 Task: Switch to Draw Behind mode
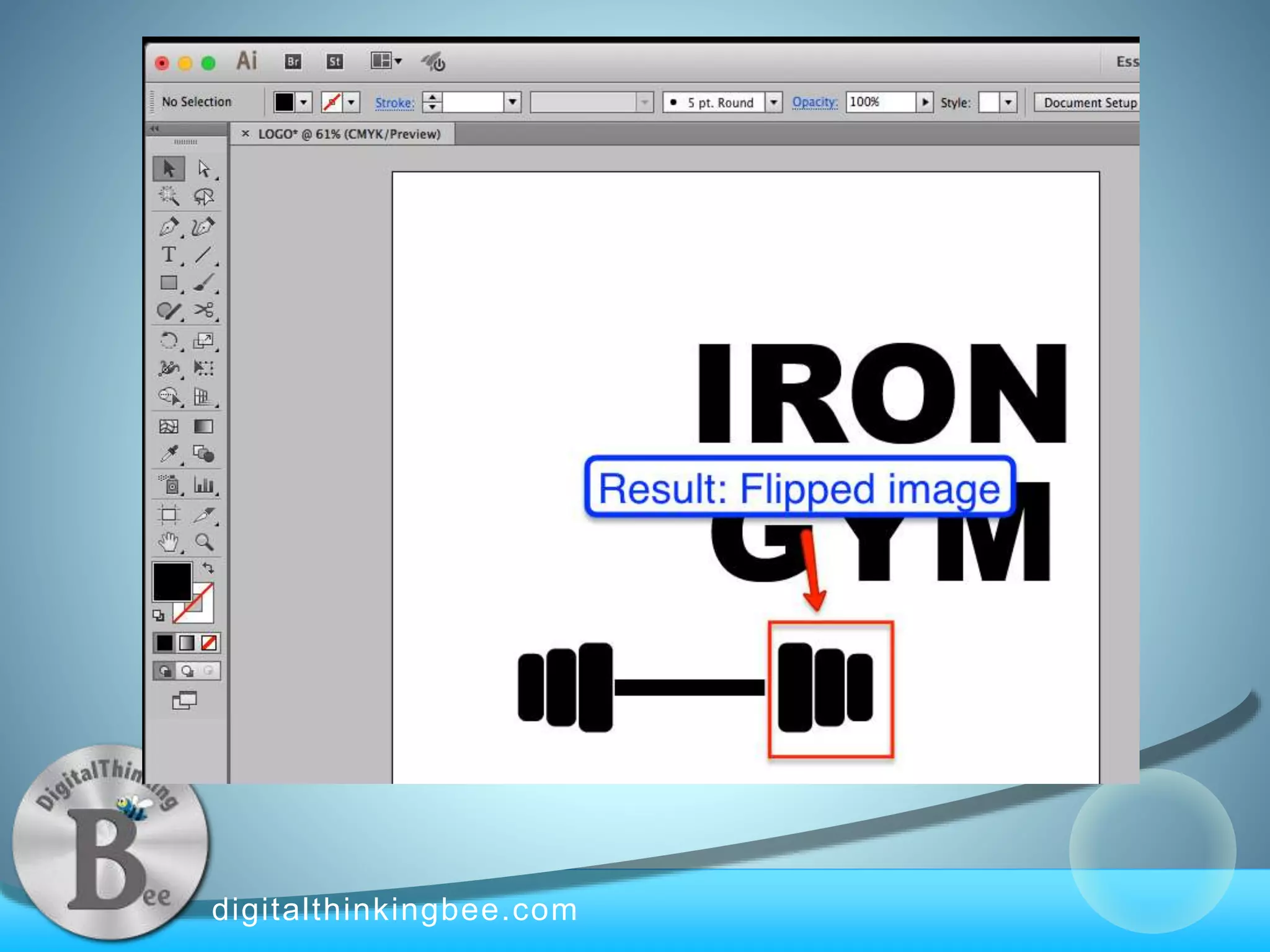(x=187, y=671)
